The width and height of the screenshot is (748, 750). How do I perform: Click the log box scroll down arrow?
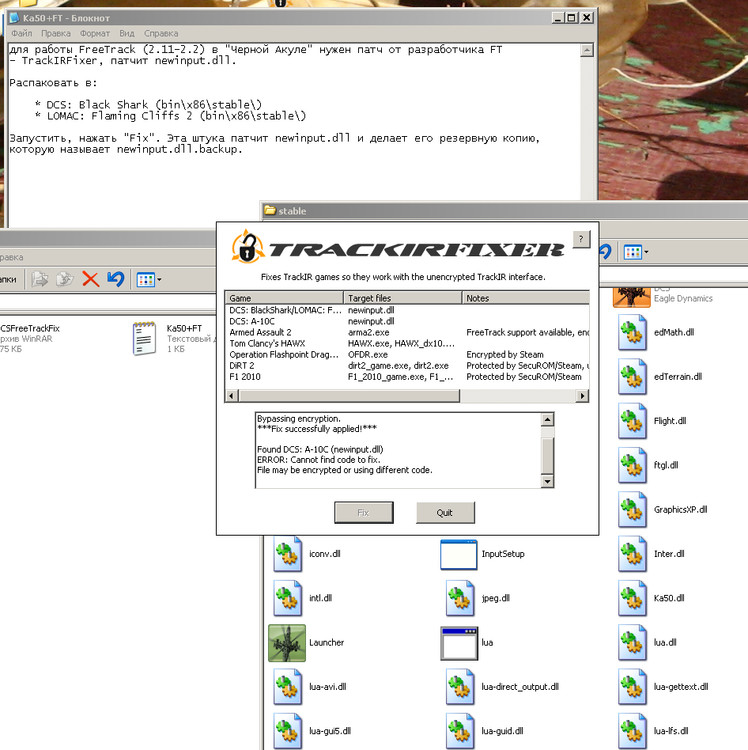[548, 481]
